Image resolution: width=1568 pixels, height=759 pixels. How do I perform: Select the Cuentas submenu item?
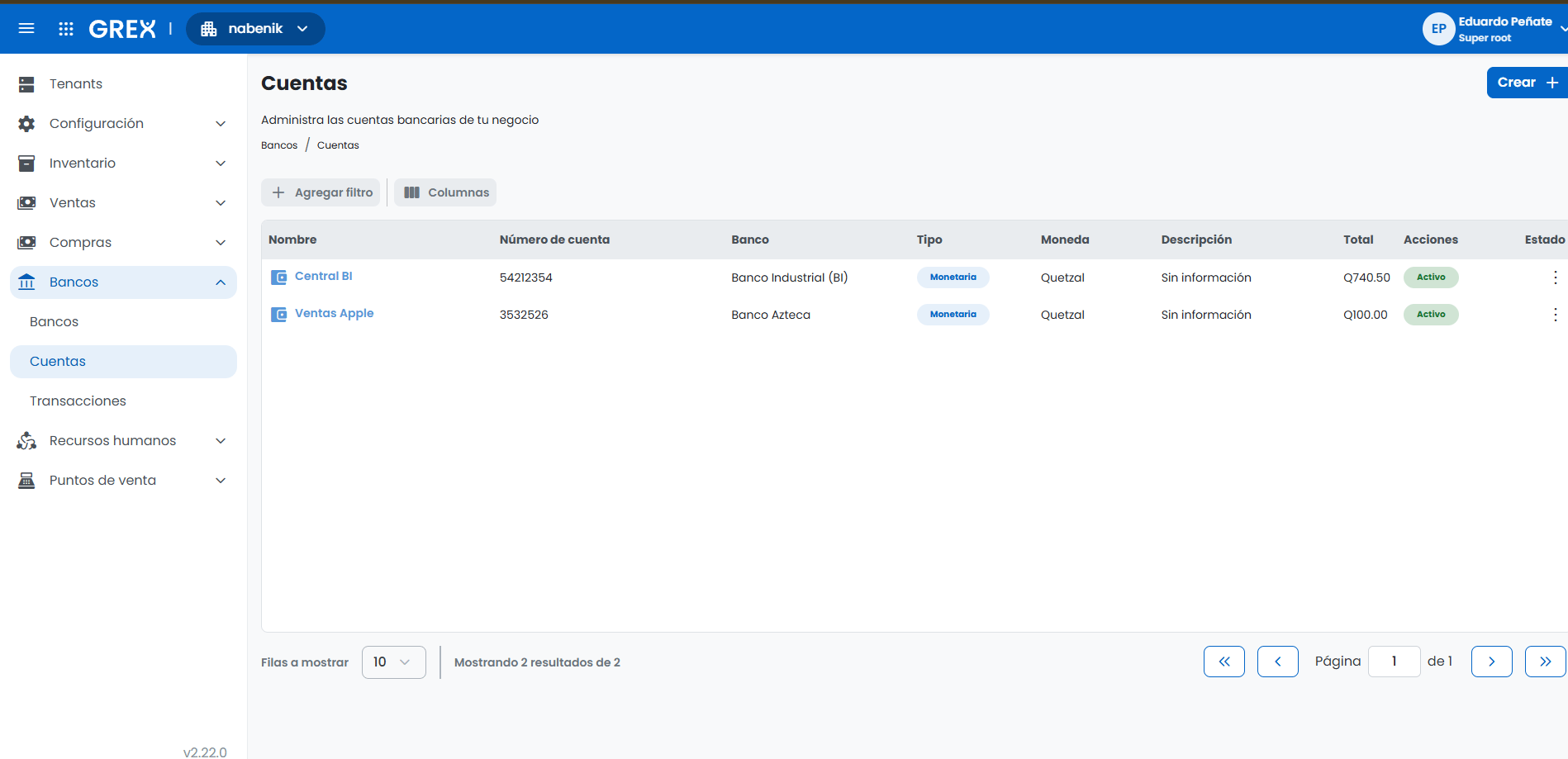(x=123, y=362)
